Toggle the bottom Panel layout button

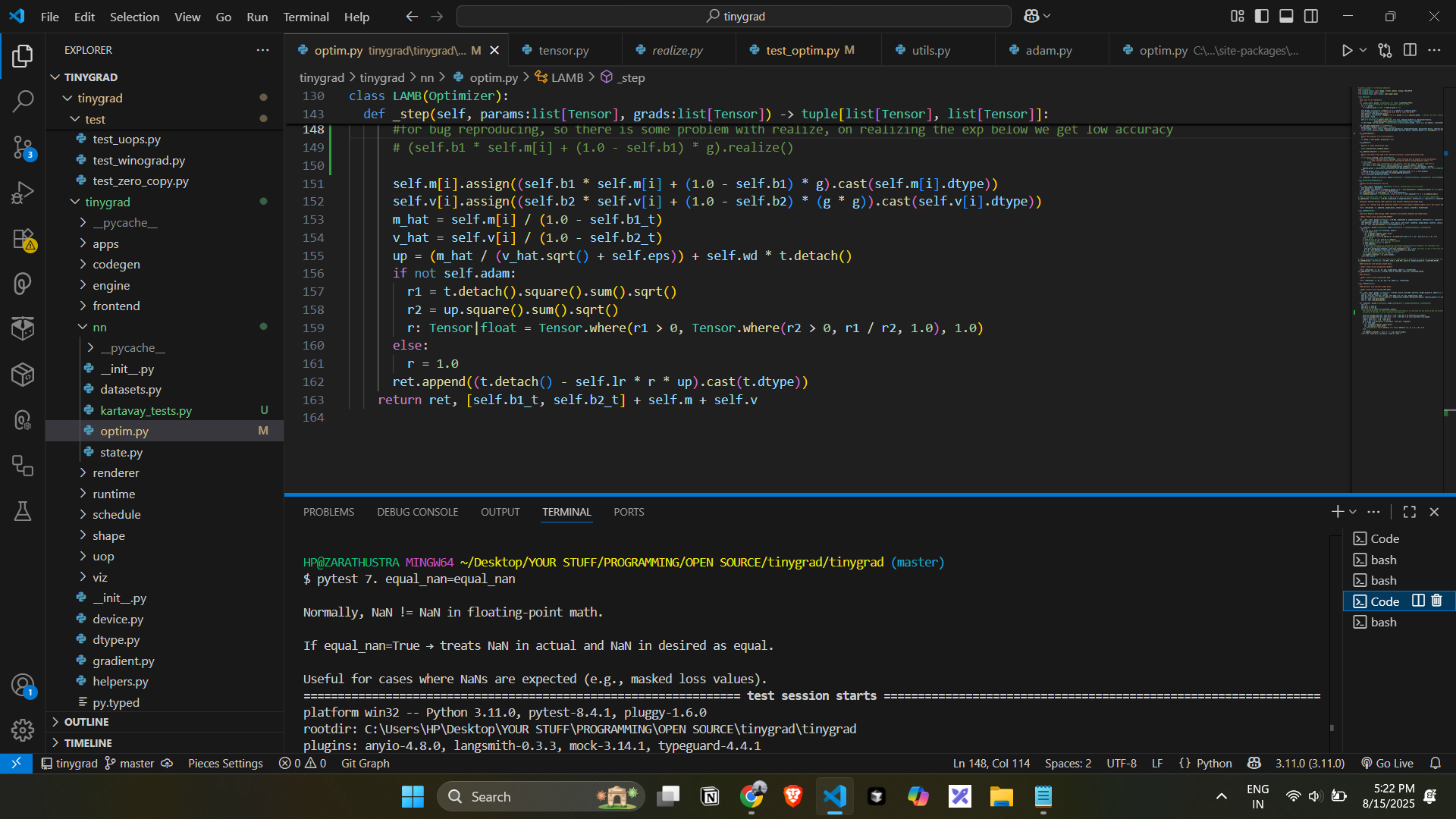pyautogui.click(x=1286, y=16)
